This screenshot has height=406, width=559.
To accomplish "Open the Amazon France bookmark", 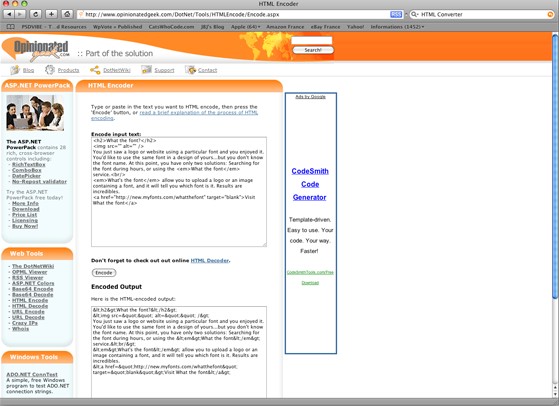I will click(x=285, y=27).
